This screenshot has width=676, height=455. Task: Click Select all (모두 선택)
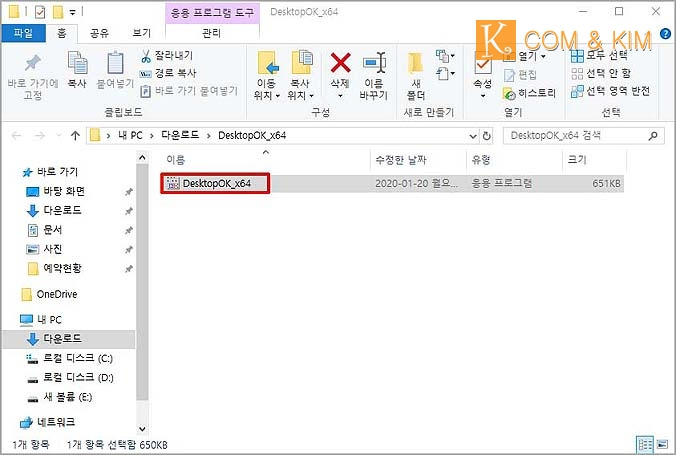click(599, 55)
